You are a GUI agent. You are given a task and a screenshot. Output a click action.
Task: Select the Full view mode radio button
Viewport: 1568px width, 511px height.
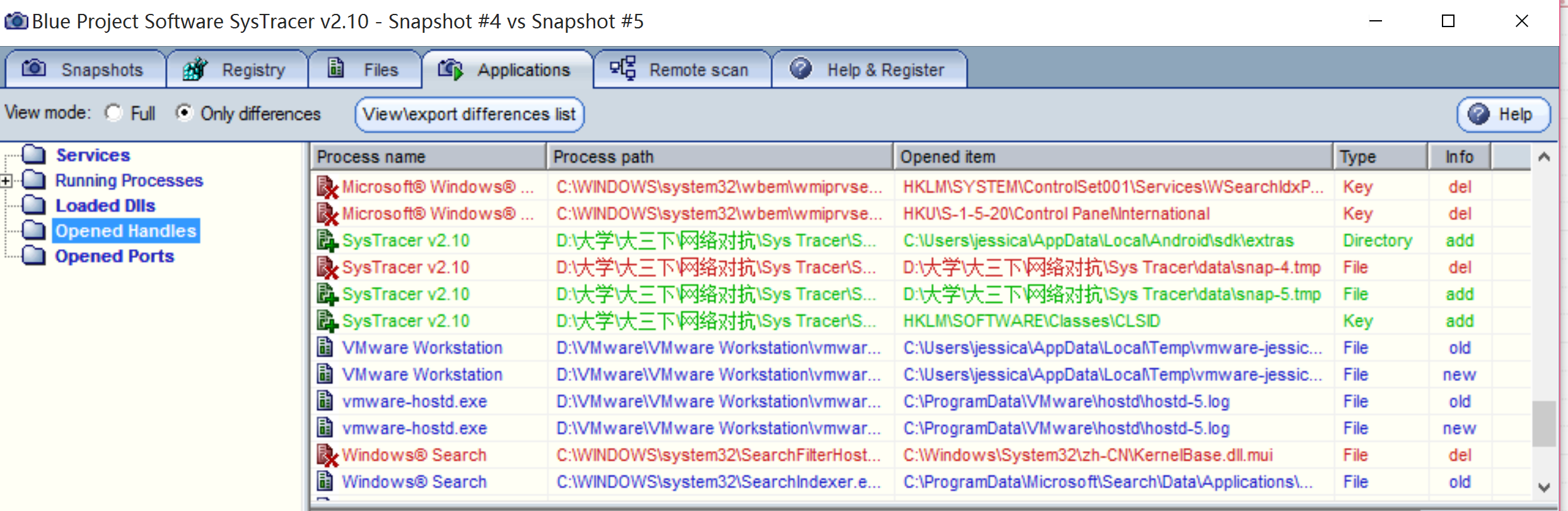(x=114, y=113)
